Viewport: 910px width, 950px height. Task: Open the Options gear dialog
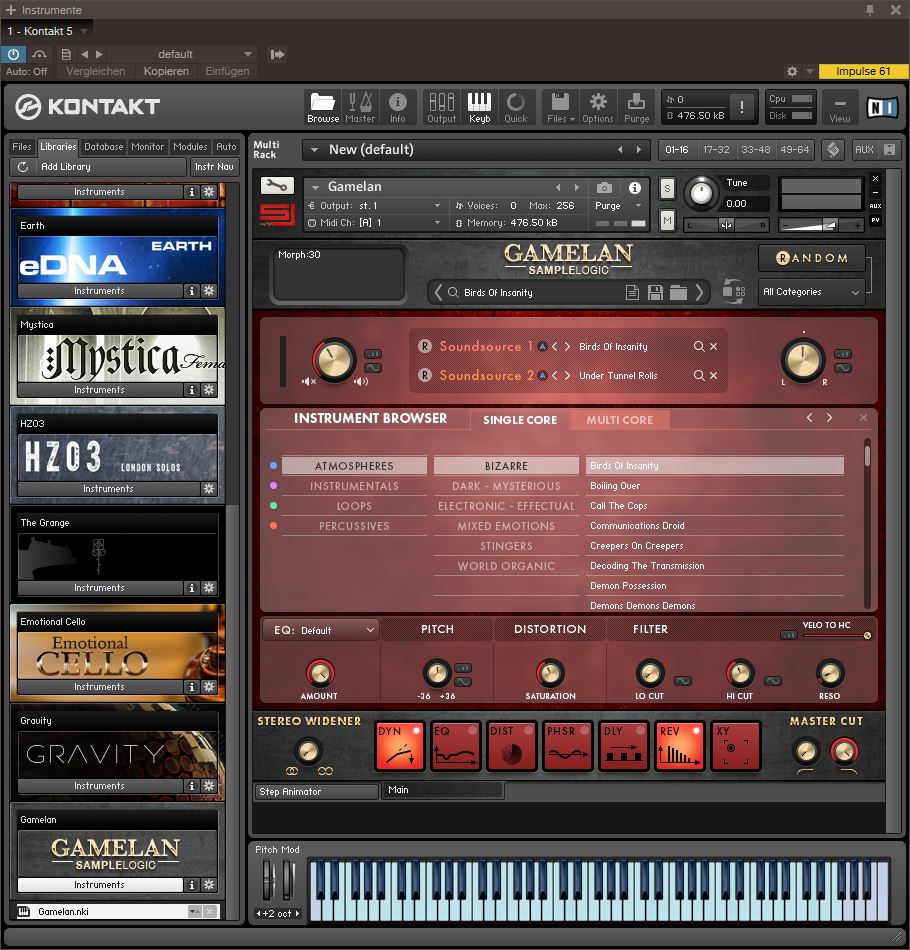598,108
